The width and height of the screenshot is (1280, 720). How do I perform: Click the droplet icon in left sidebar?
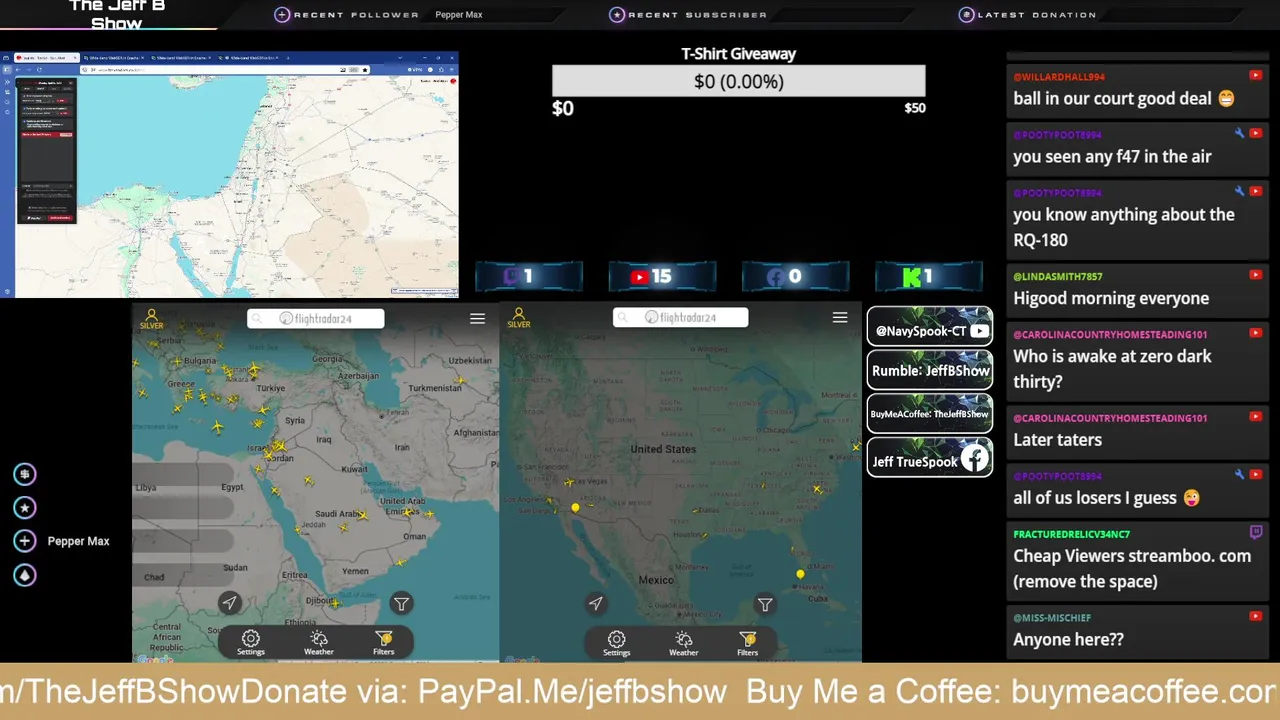(25, 575)
